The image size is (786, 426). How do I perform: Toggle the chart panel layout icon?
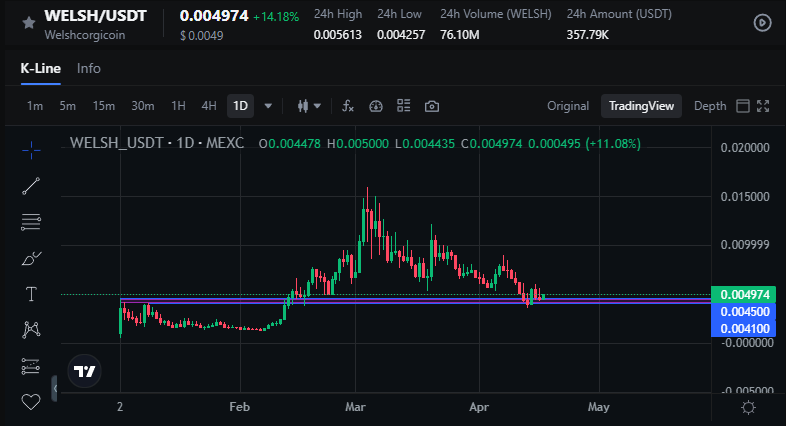[743, 106]
